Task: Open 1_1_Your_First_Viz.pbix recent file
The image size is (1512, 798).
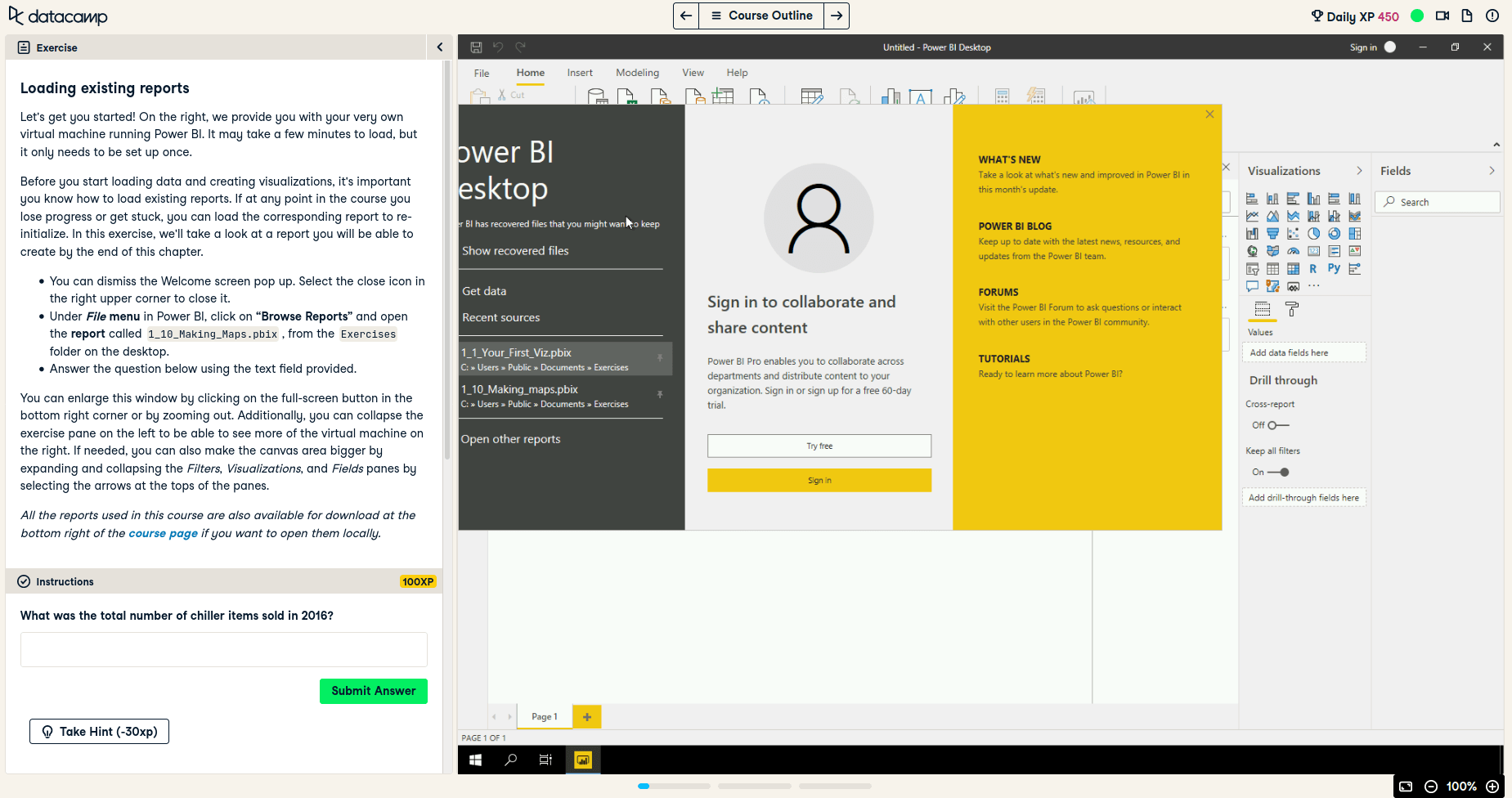Action: [x=564, y=359]
